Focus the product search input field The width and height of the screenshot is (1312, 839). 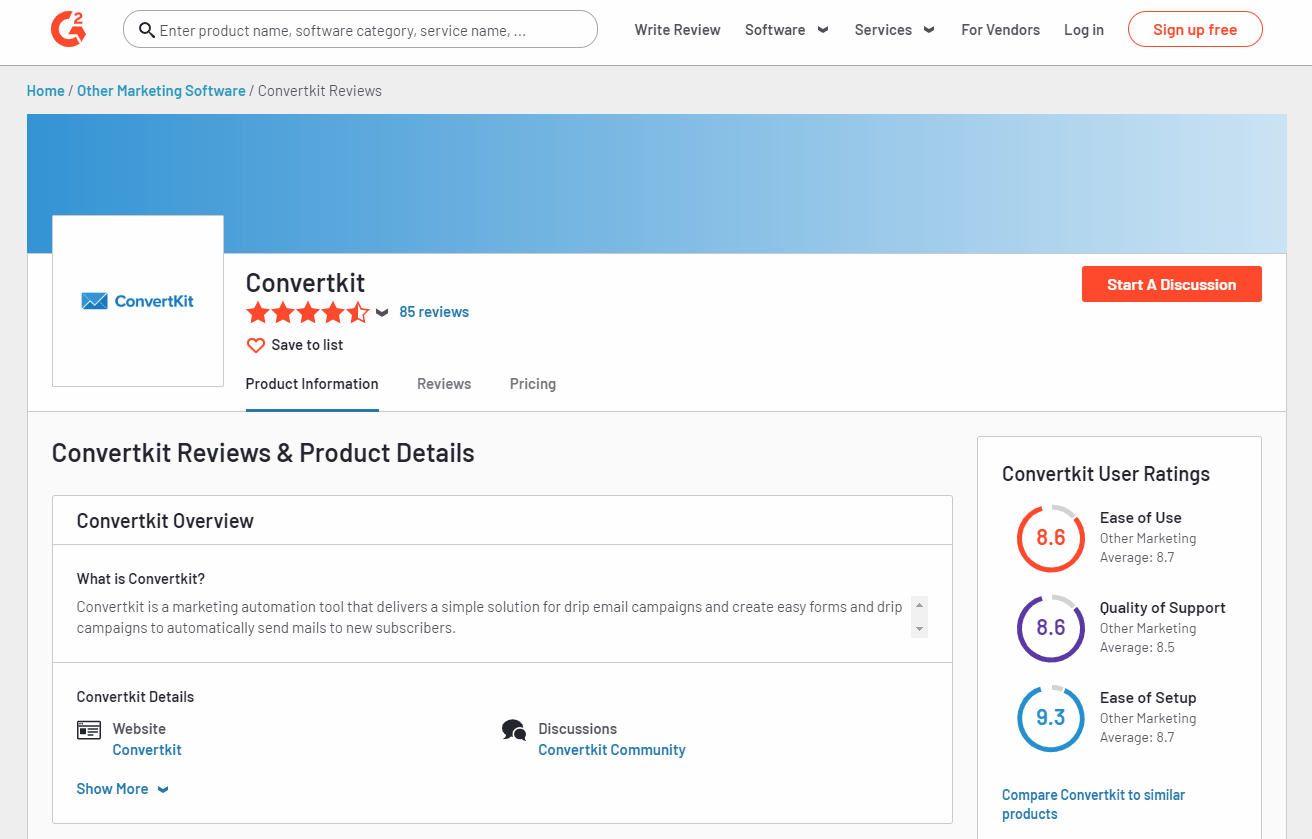click(x=360, y=30)
